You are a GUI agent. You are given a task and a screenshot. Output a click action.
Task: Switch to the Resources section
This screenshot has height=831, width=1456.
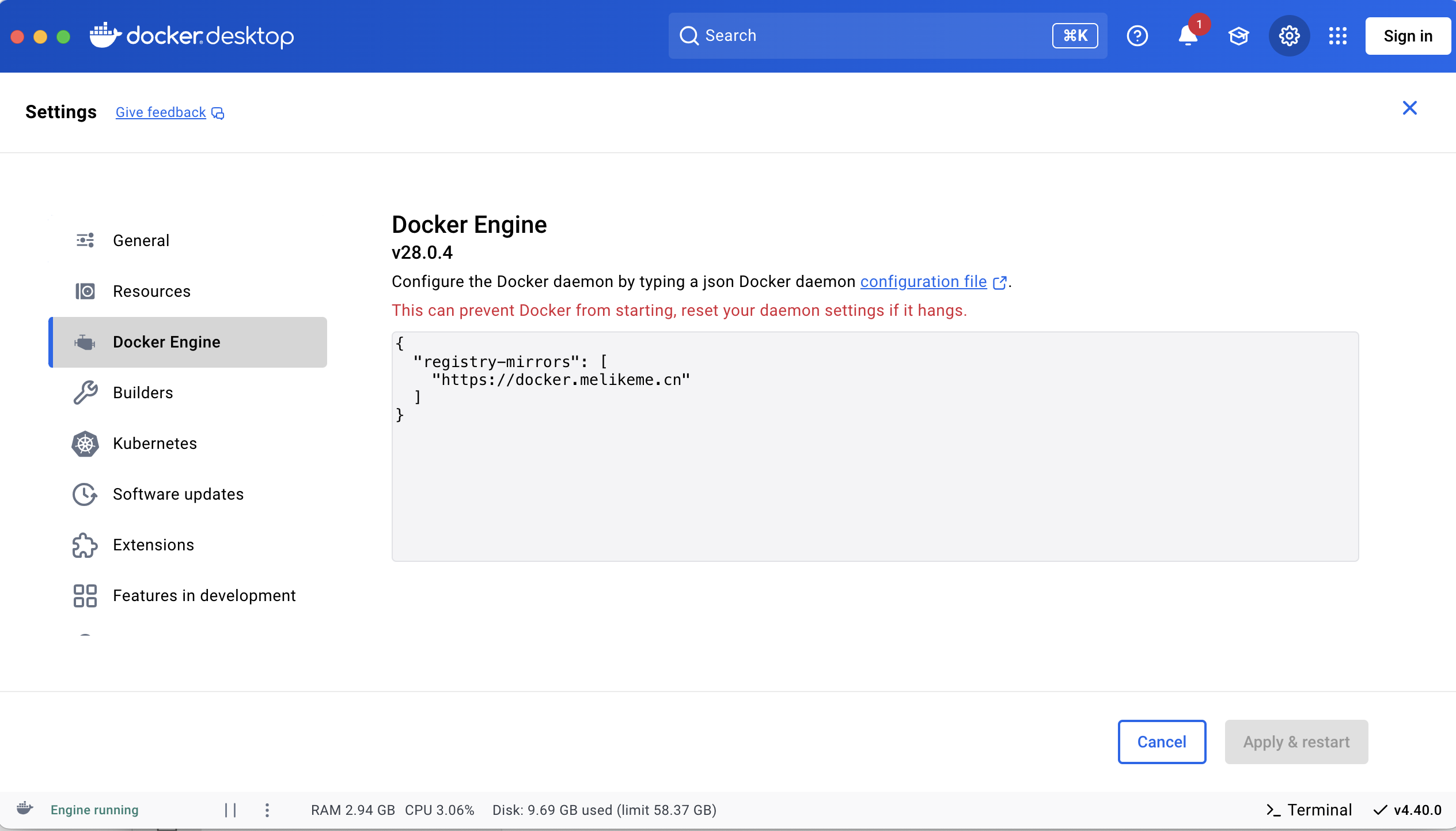pyautogui.click(x=151, y=291)
